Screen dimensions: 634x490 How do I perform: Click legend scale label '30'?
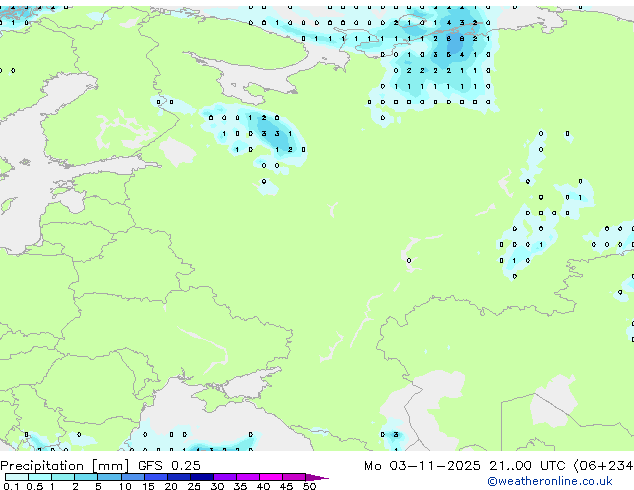(217, 486)
